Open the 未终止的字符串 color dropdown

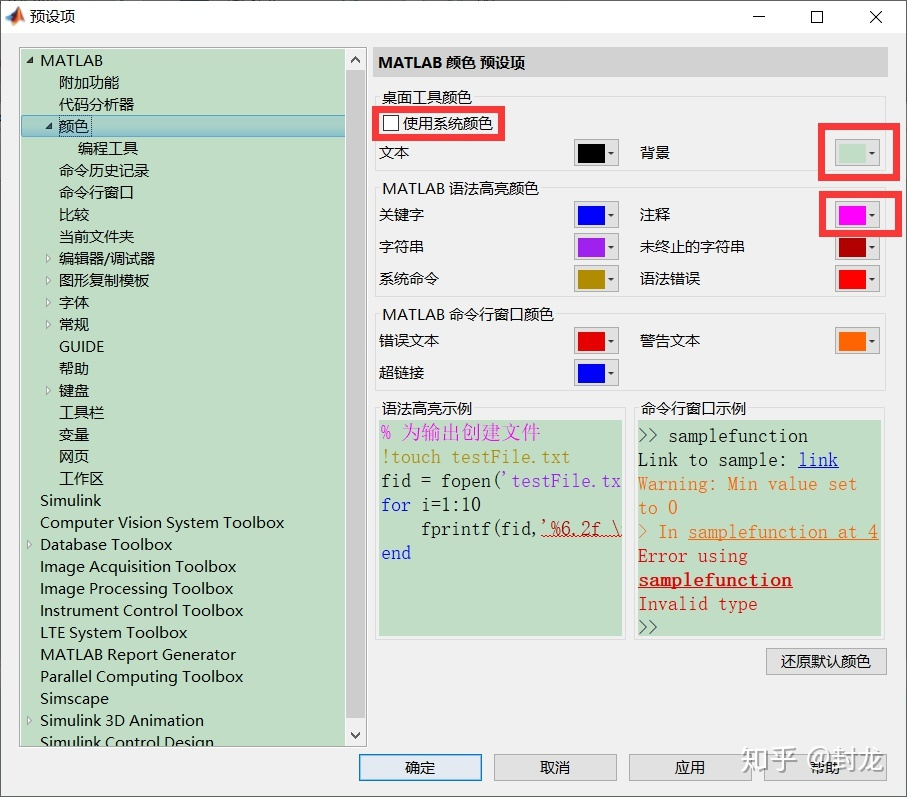point(857,248)
